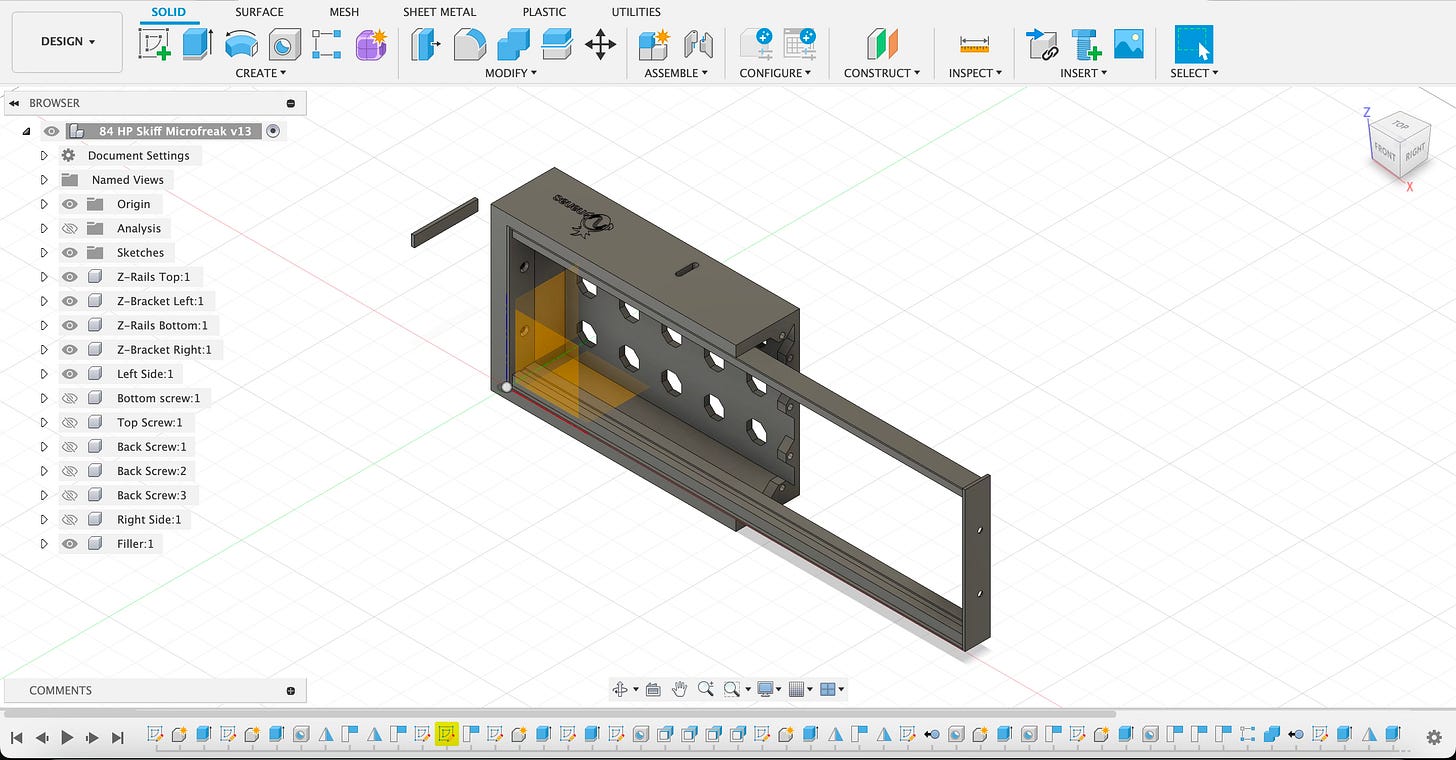The width and height of the screenshot is (1456, 760).
Task: Open the ASSEMBLE menu
Action: coord(676,73)
